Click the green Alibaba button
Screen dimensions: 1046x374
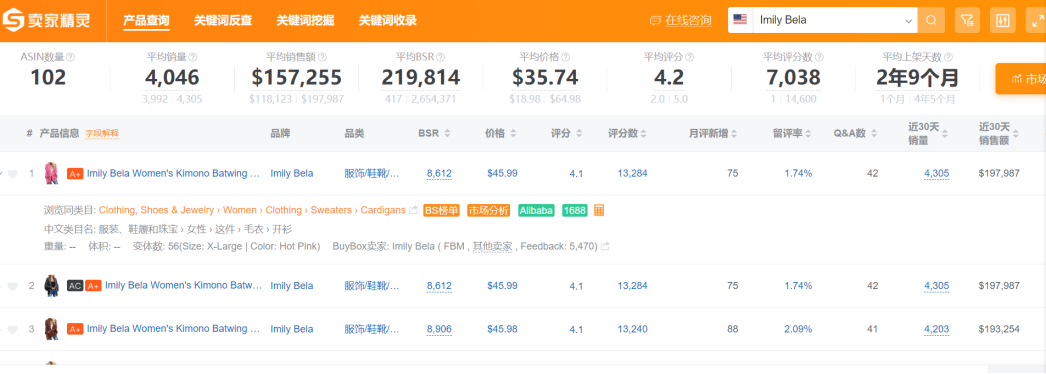pyautogui.click(x=536, y=210)
